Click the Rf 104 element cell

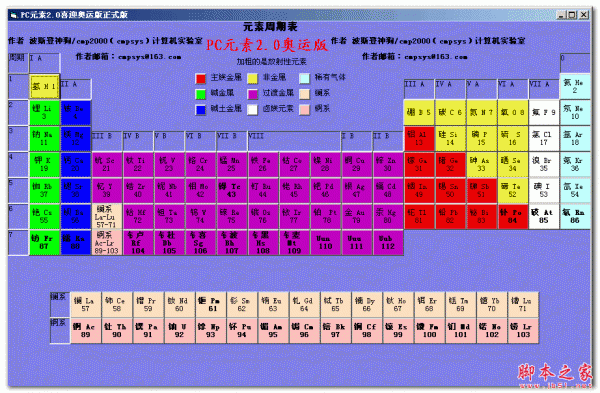tap(138, 243)
